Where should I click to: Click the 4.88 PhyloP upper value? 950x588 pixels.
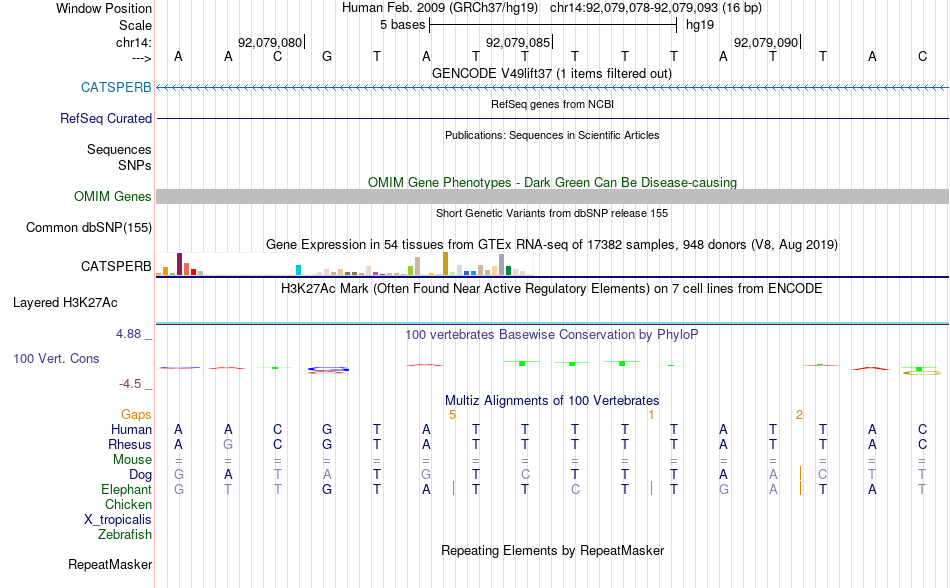tap(128, 334)
